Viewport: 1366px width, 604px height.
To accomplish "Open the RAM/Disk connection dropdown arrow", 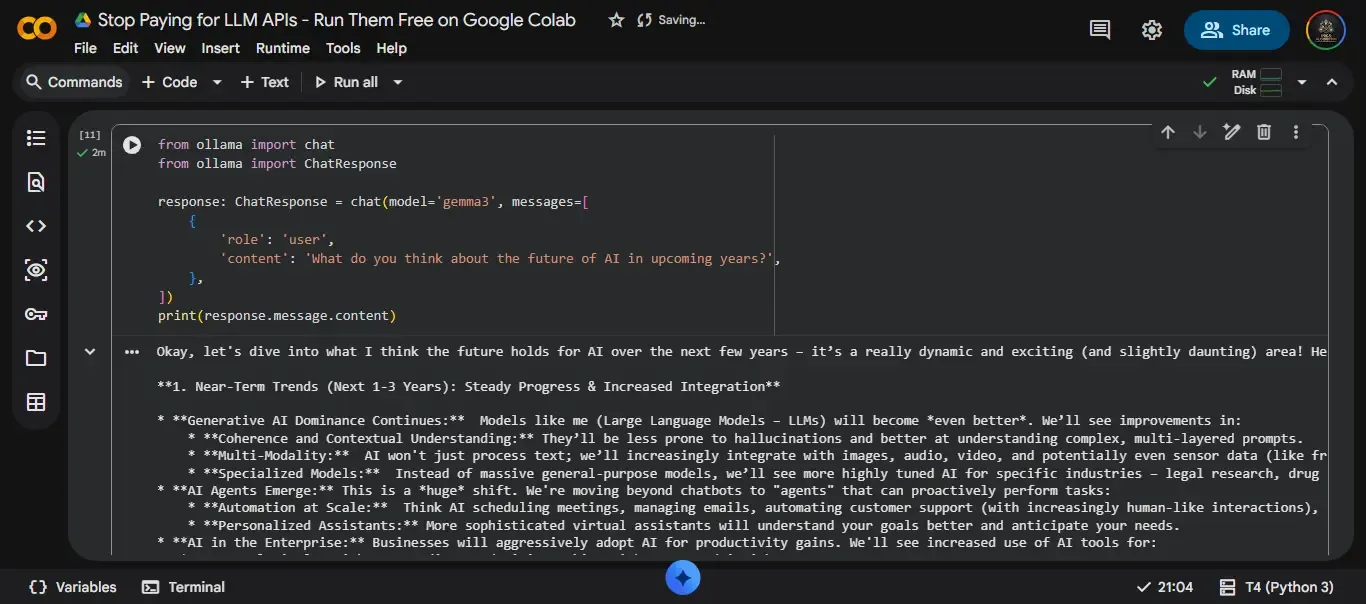I will click(1301, 82).
